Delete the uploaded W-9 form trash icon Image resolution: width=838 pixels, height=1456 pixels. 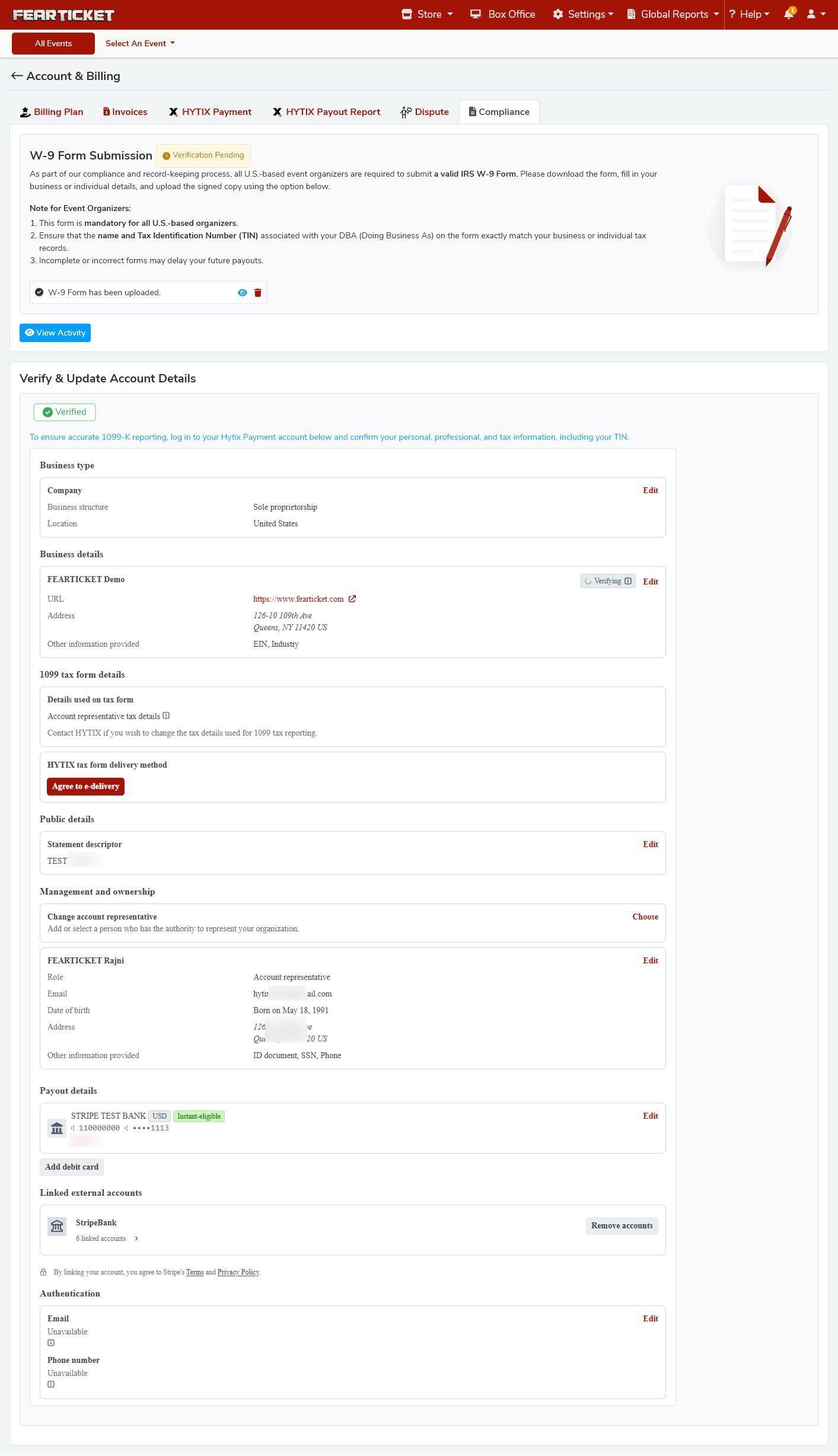(x=258, y=293)
